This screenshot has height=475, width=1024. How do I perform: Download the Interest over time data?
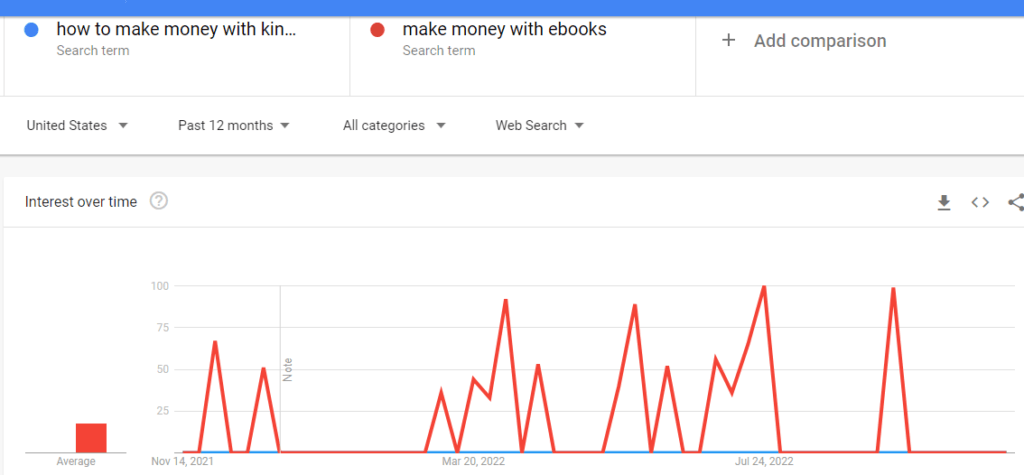click(x=944, y=203)
